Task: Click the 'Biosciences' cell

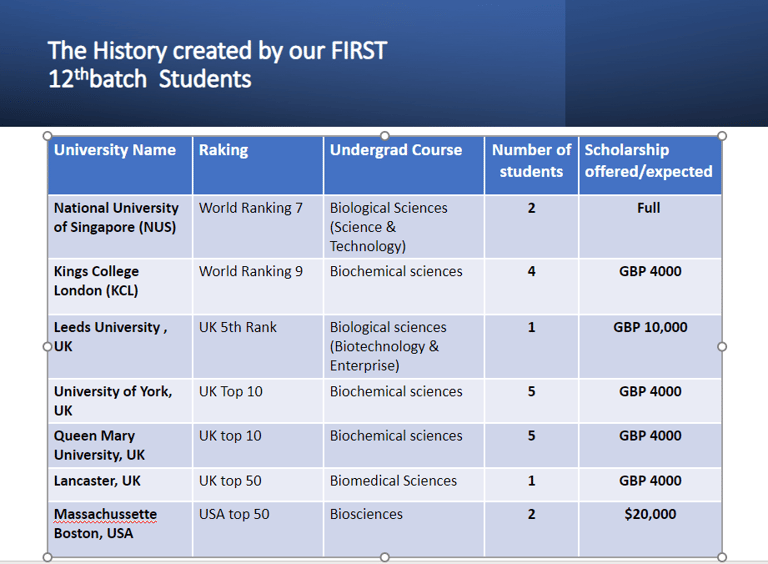Action: click(x=404, y=529)
